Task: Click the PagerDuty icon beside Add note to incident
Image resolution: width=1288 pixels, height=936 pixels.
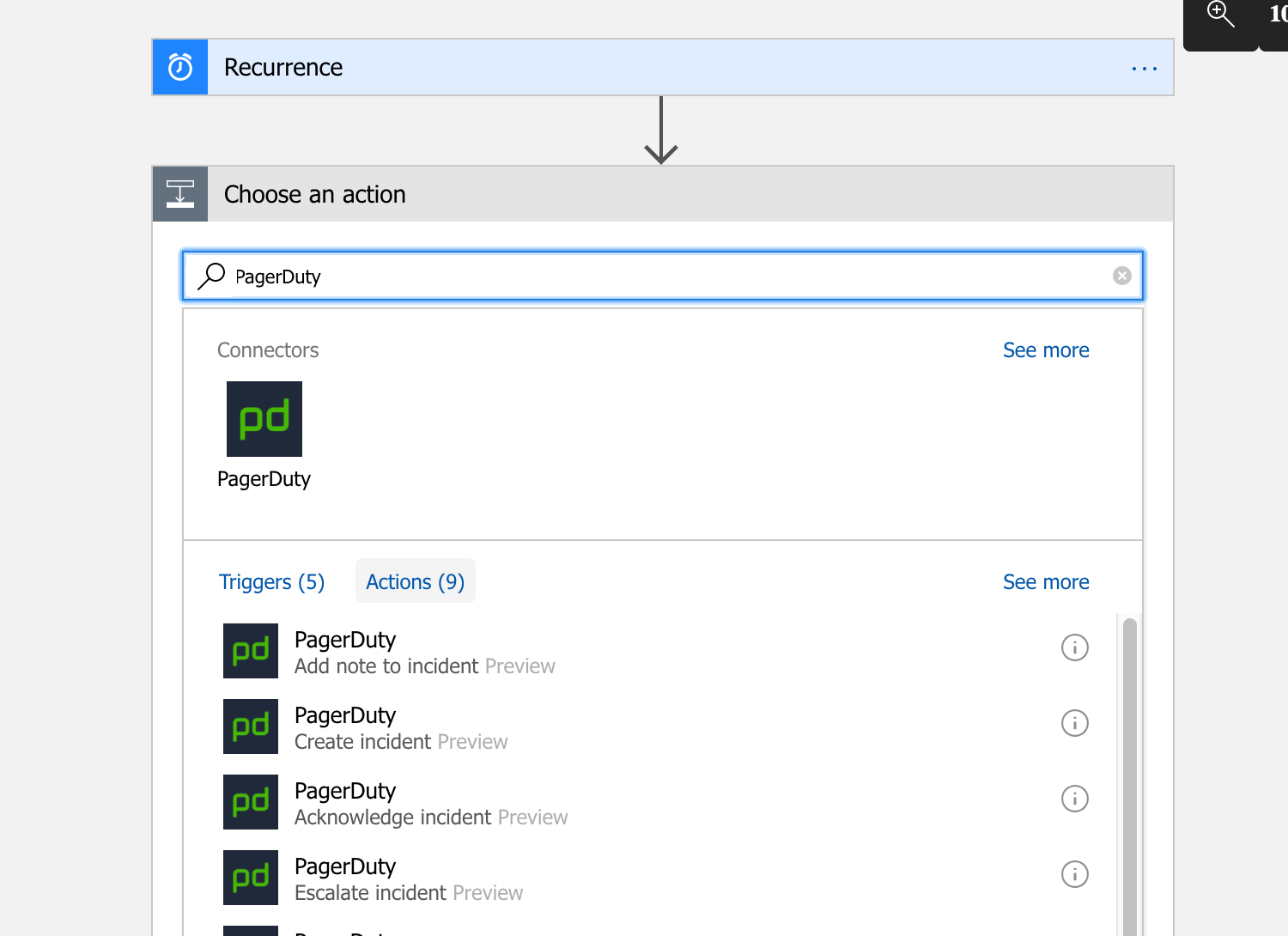Action: (x=250, y=651)
